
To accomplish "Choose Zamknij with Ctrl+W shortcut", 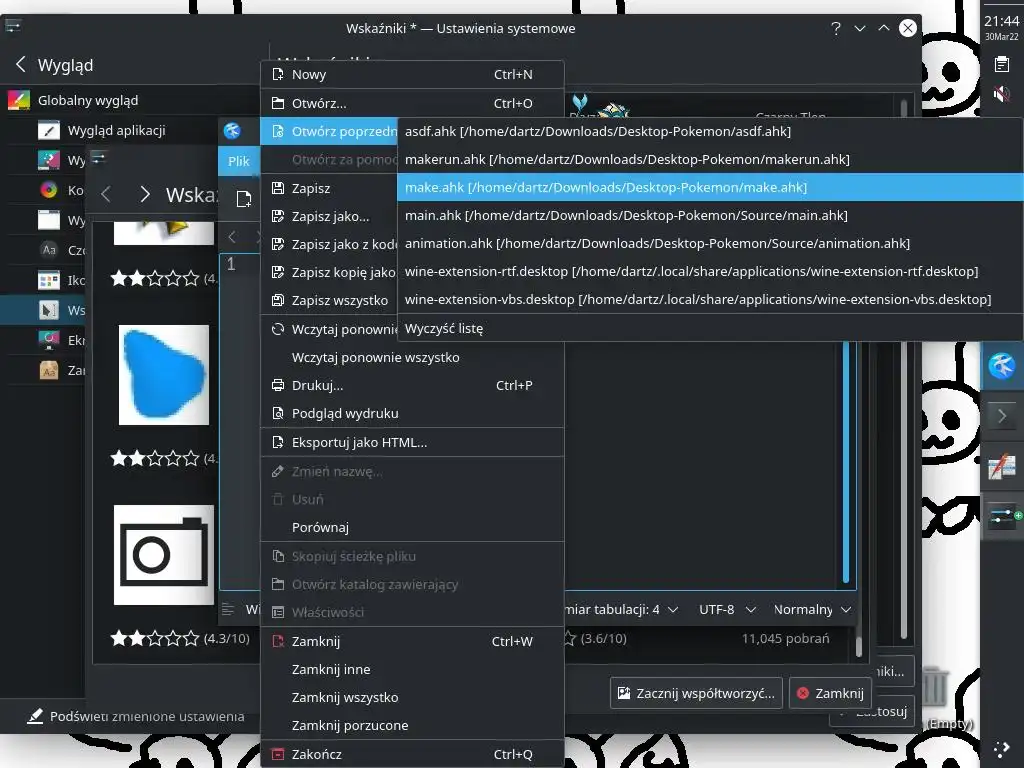I will click(x=412, y=641).
